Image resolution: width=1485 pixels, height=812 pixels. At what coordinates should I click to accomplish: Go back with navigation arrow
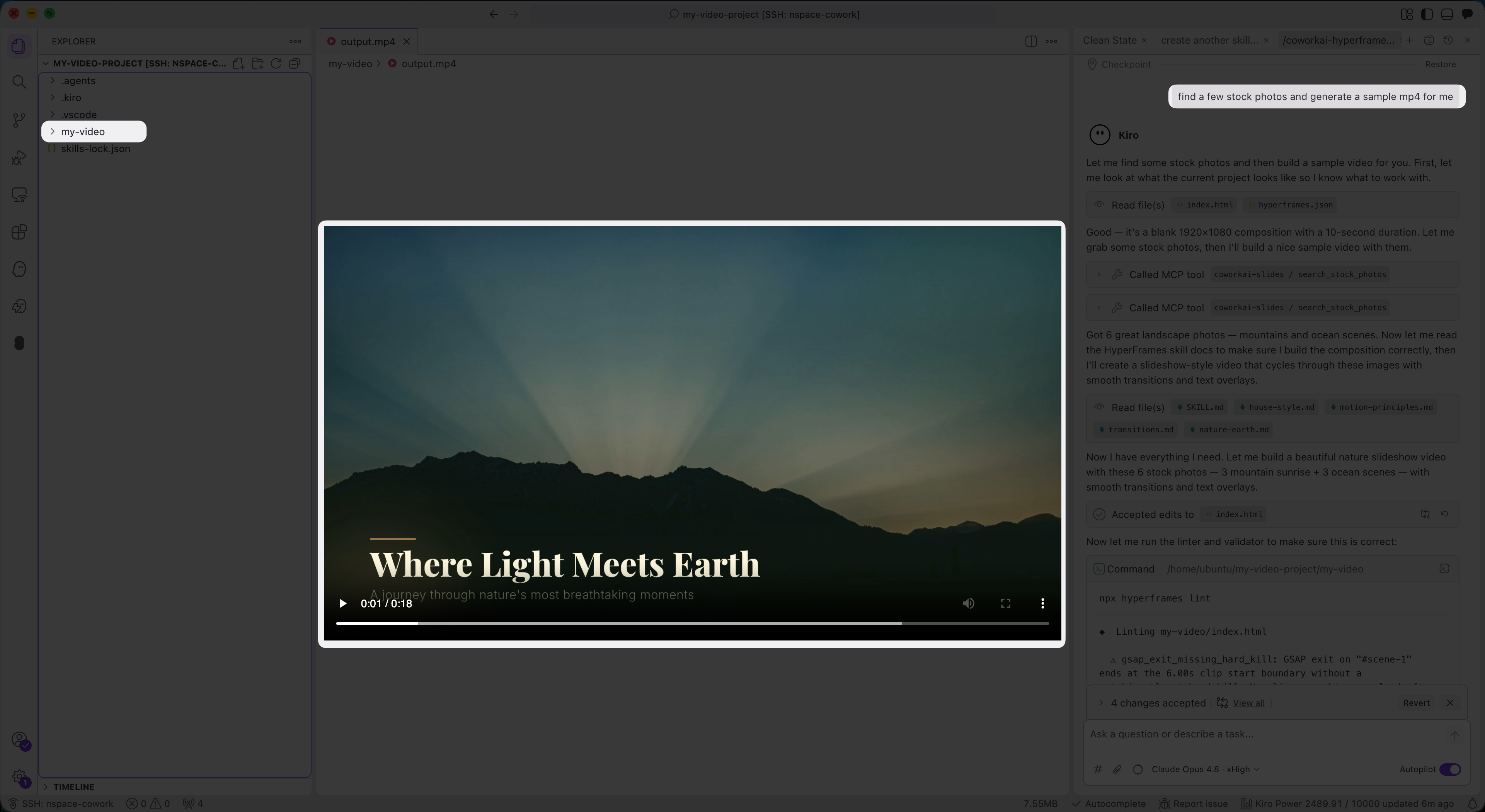coord(494,14)
